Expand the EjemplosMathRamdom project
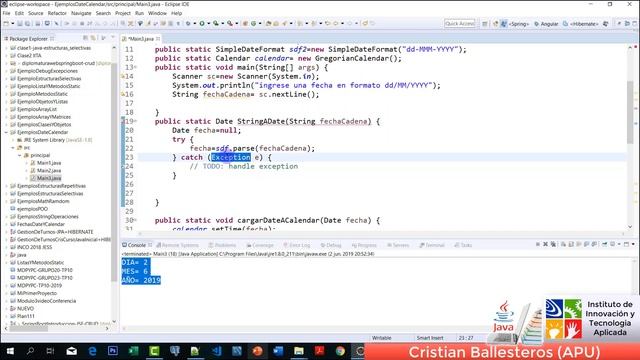The height and width of the screenshot is (360, 640). (x=6, y=201)
